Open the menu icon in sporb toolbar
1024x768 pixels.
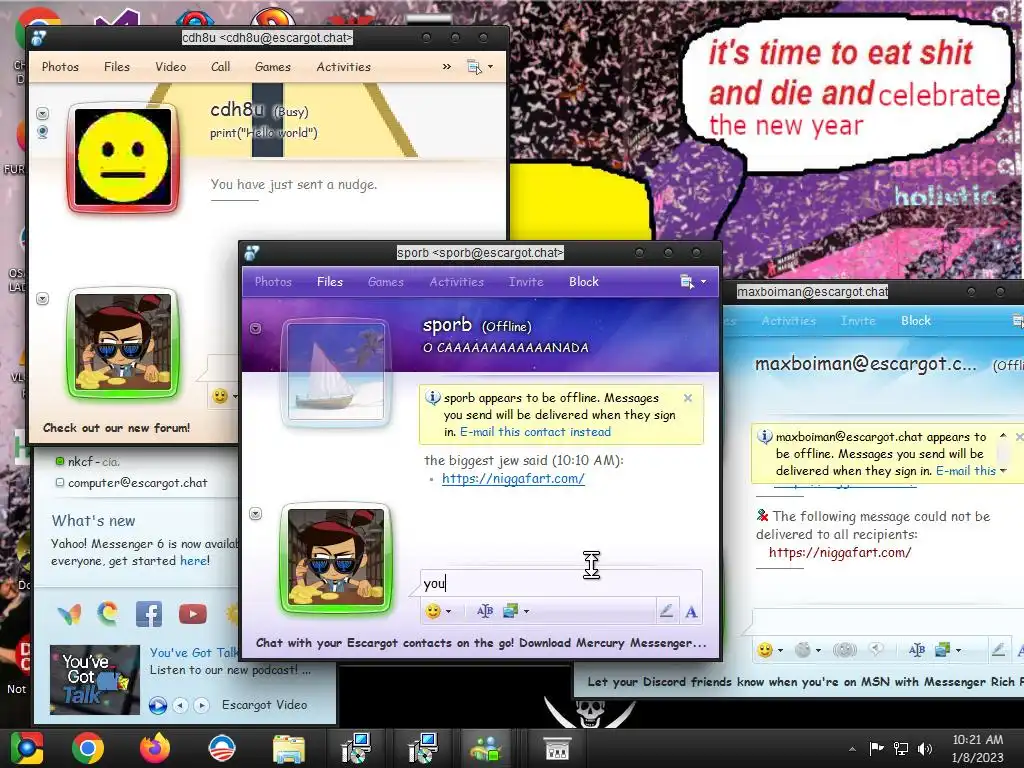(x=686, y=282)
